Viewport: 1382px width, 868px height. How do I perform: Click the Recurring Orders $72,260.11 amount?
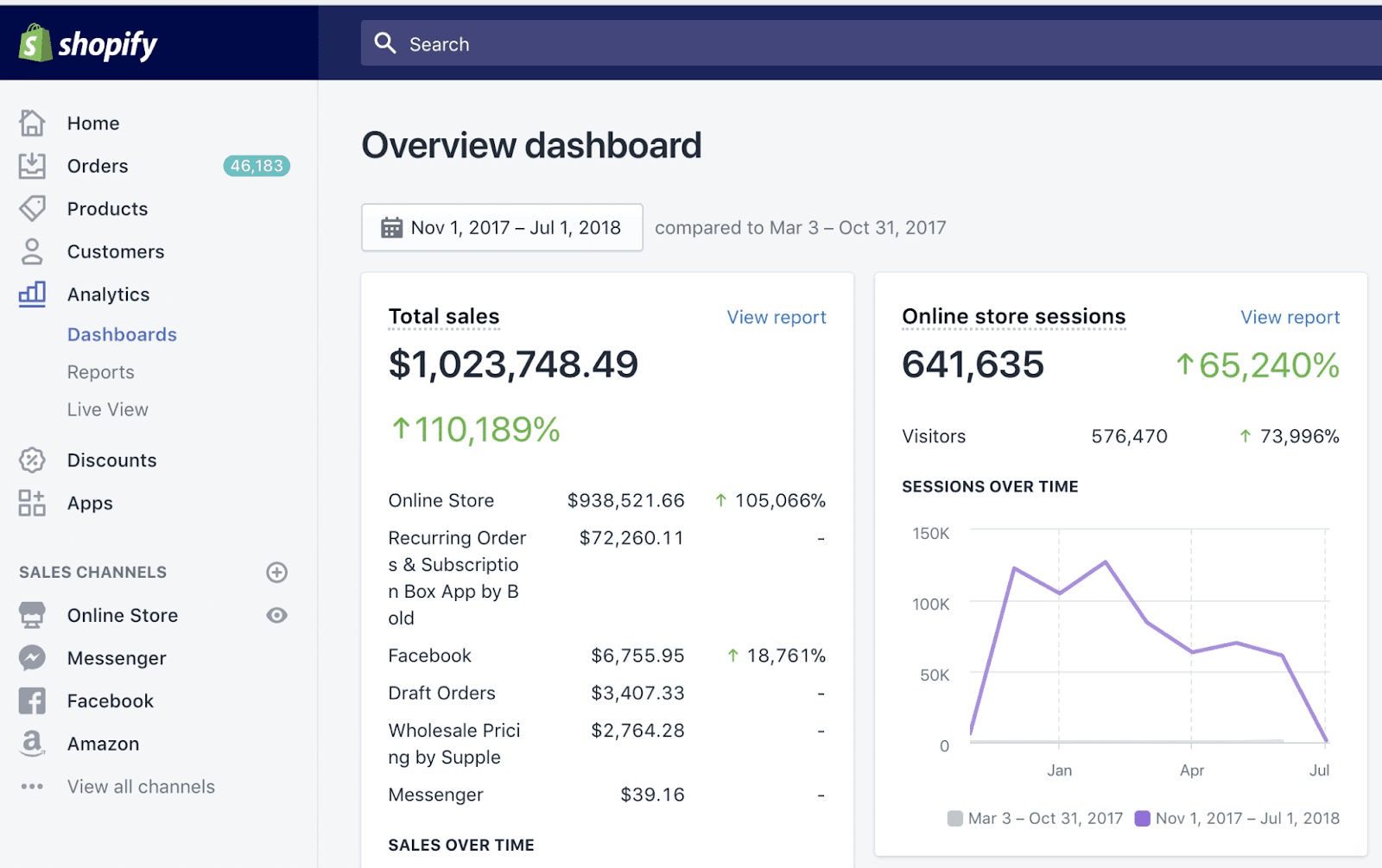(x=631, y=538)
